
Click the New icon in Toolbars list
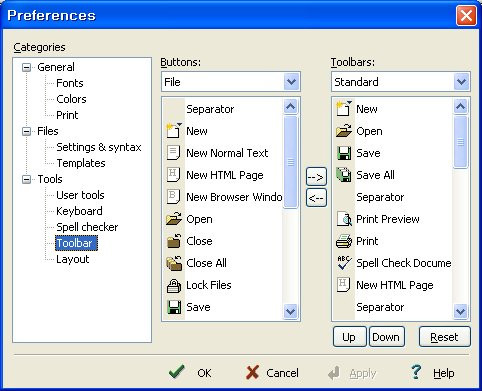tap(344, 108)
